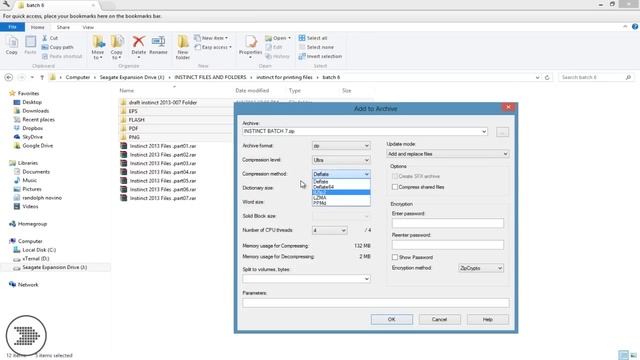Select Instinct 2013 Files .part01.rar
Screen dimensions: 640x360
tap(162, 146)
